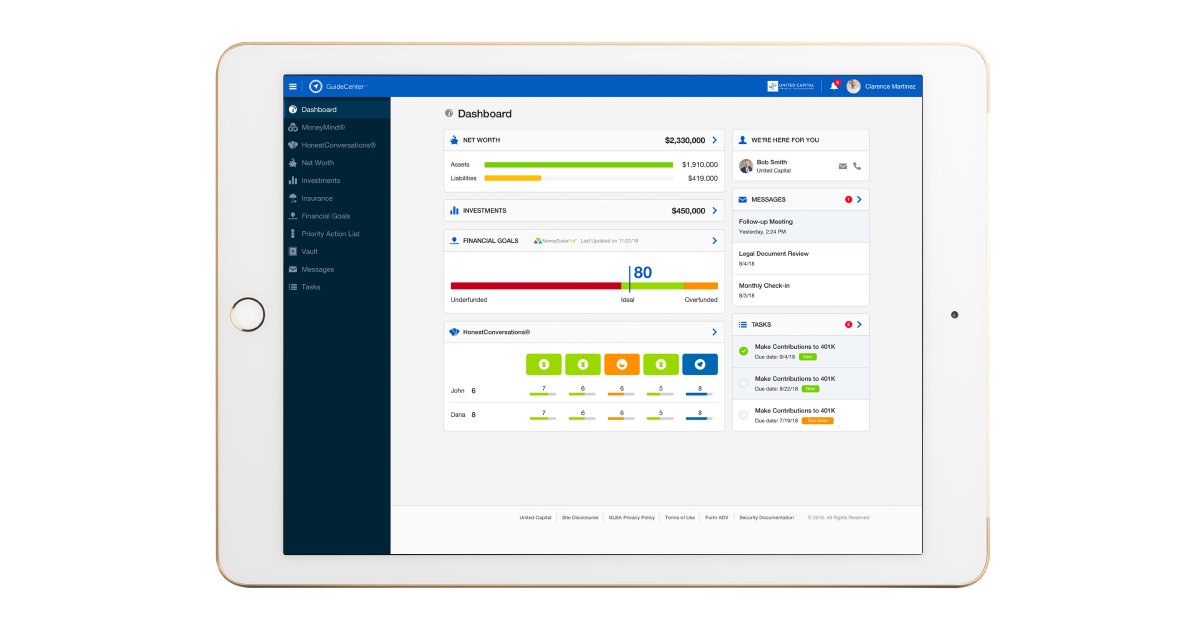Open HonestConversations® in the sidebar
This screenshot has width=1200, height=628.
pyautogui.click(x=337, y=145)
